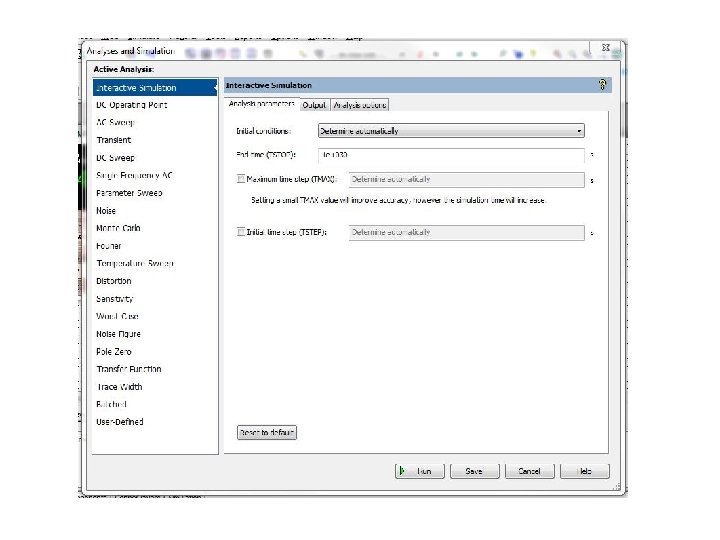This screenshot has height=540, width=720.
Task: Select User-Defined analysis
Action: (155, 422)
